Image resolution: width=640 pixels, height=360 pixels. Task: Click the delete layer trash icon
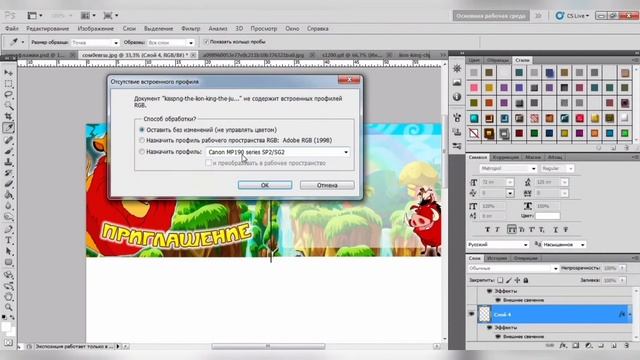(627, 346)
